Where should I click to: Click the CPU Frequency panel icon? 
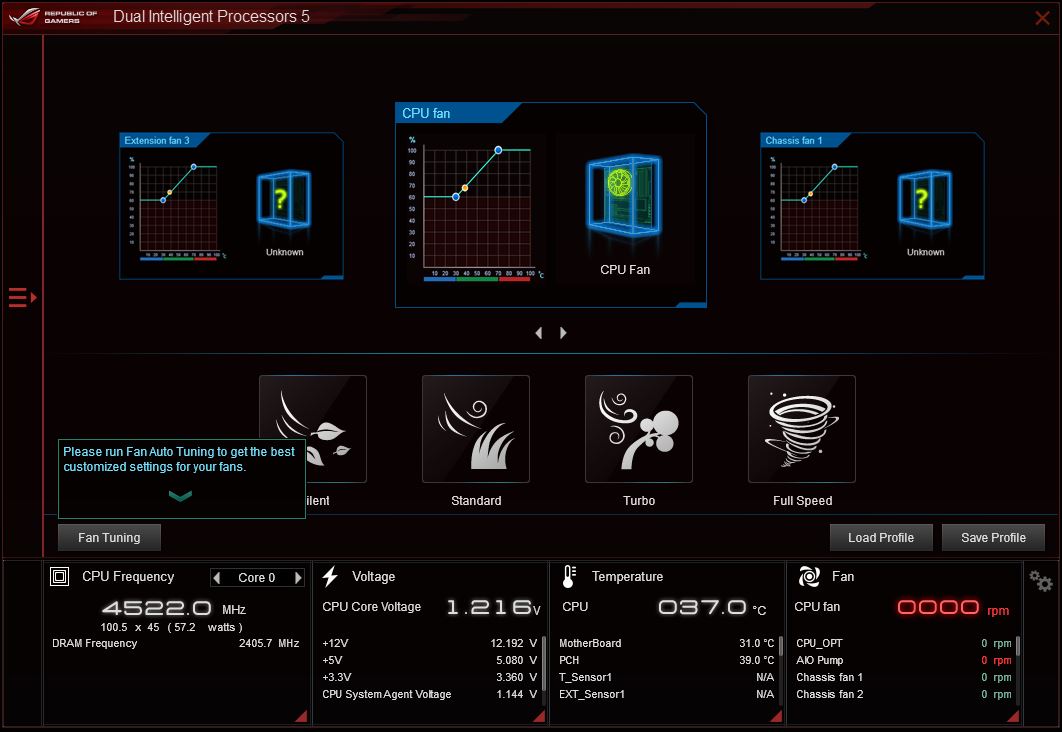[x=60, y=576]
